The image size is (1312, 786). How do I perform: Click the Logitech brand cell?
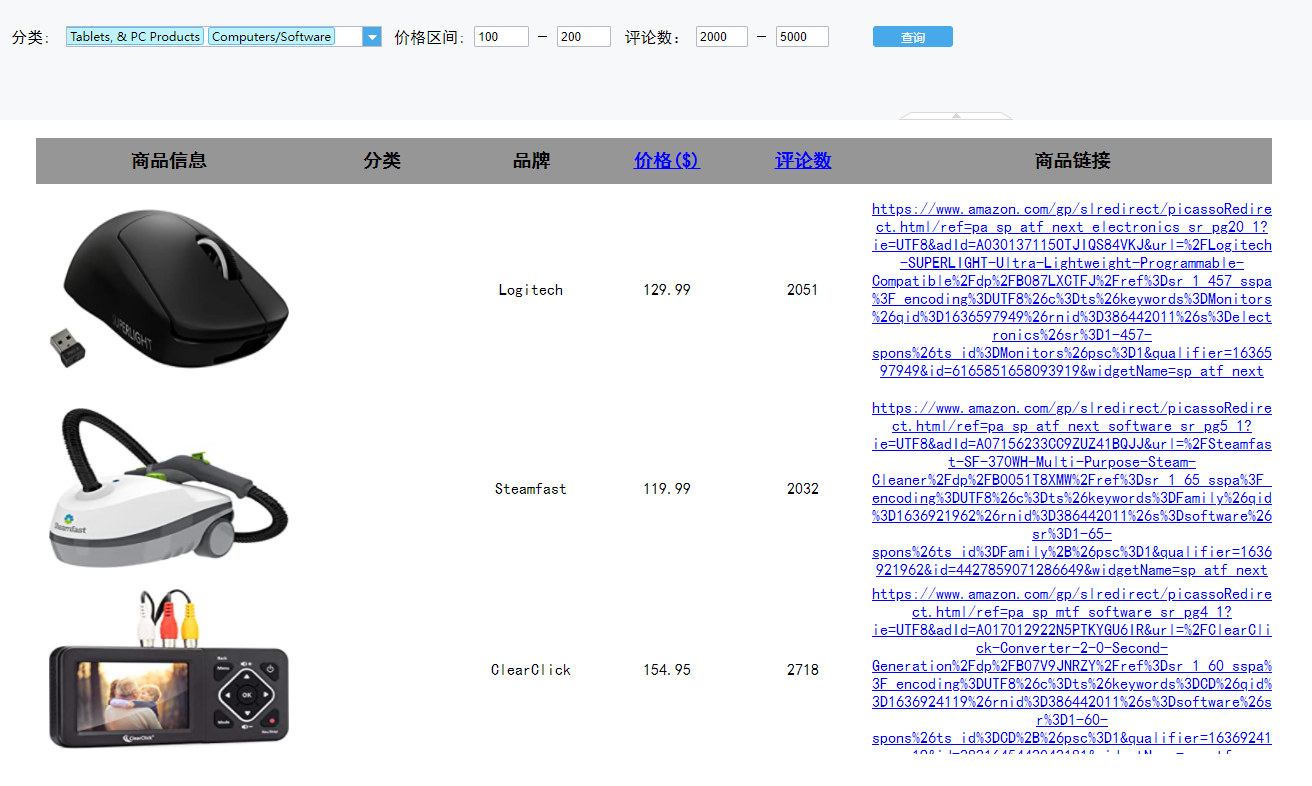pyautogui.click(x=531, y=290)
